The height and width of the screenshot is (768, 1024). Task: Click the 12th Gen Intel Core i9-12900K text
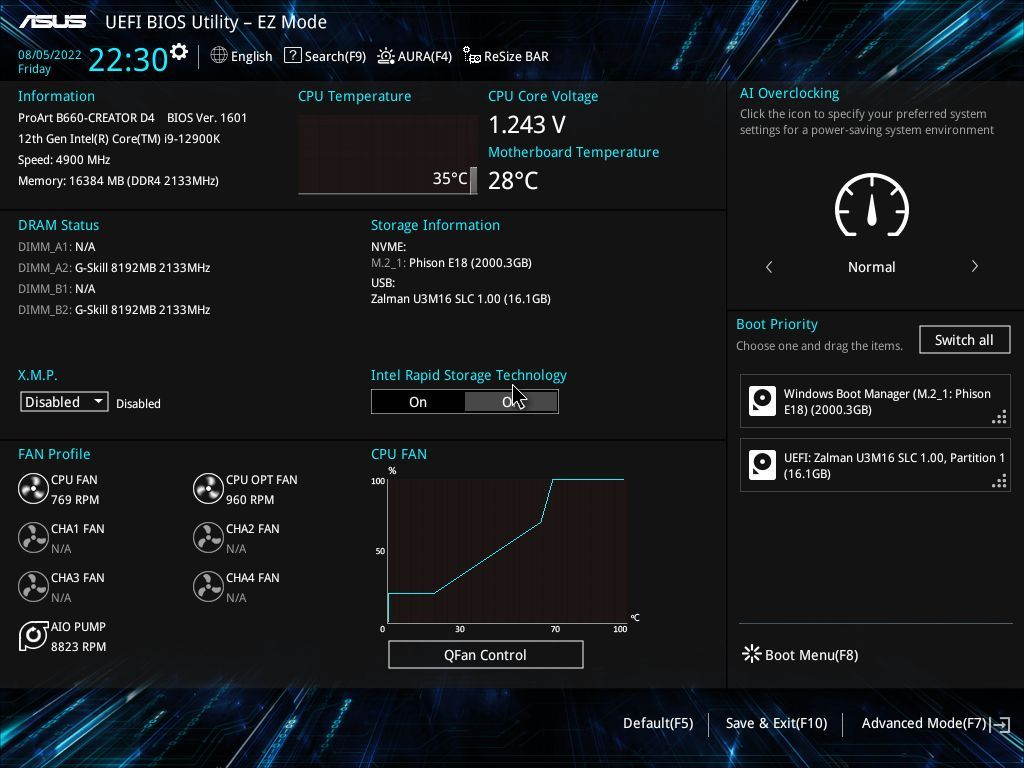[120, 138]
